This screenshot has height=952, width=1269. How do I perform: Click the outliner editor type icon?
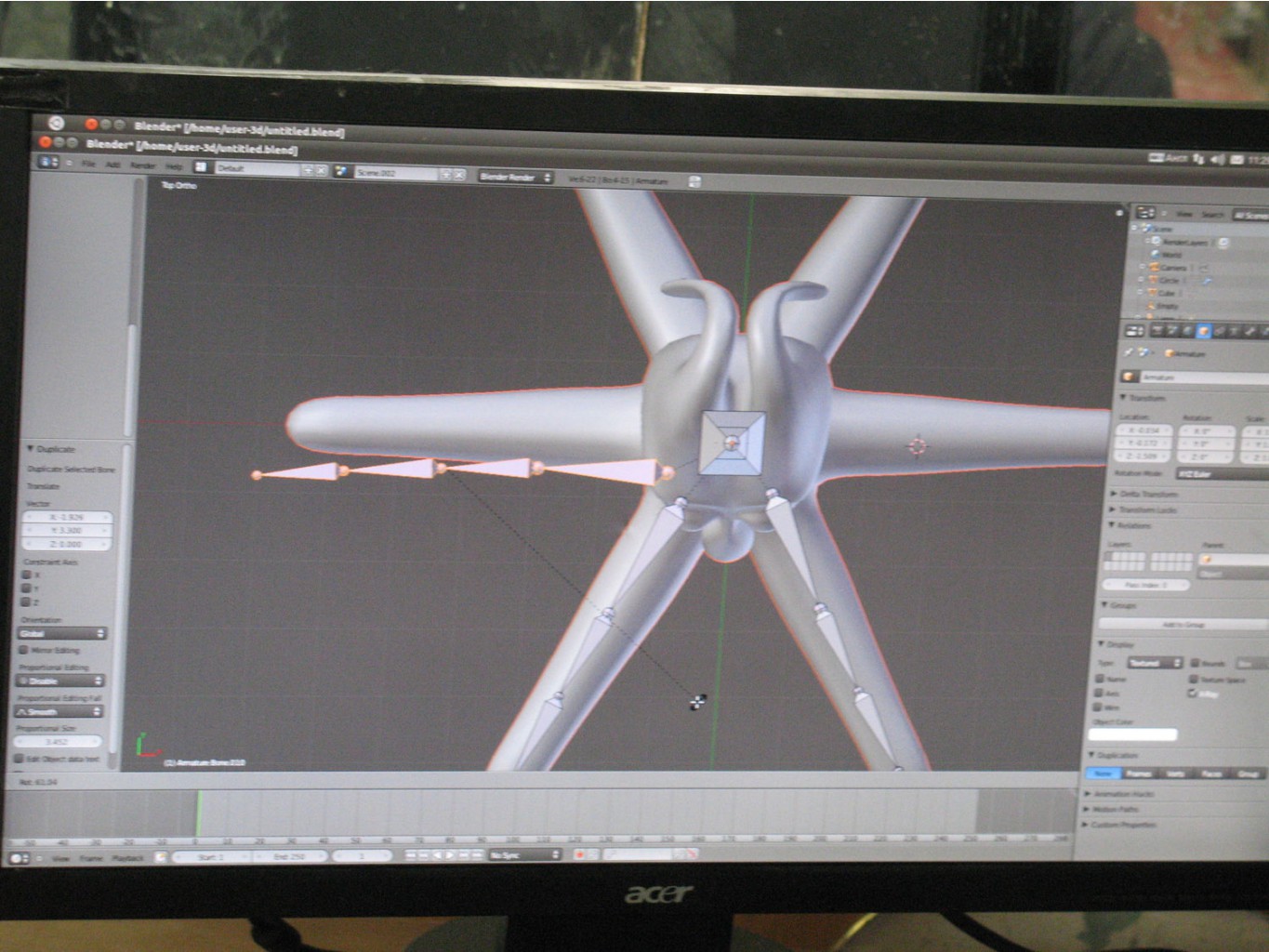click(x=1145, y=213)
